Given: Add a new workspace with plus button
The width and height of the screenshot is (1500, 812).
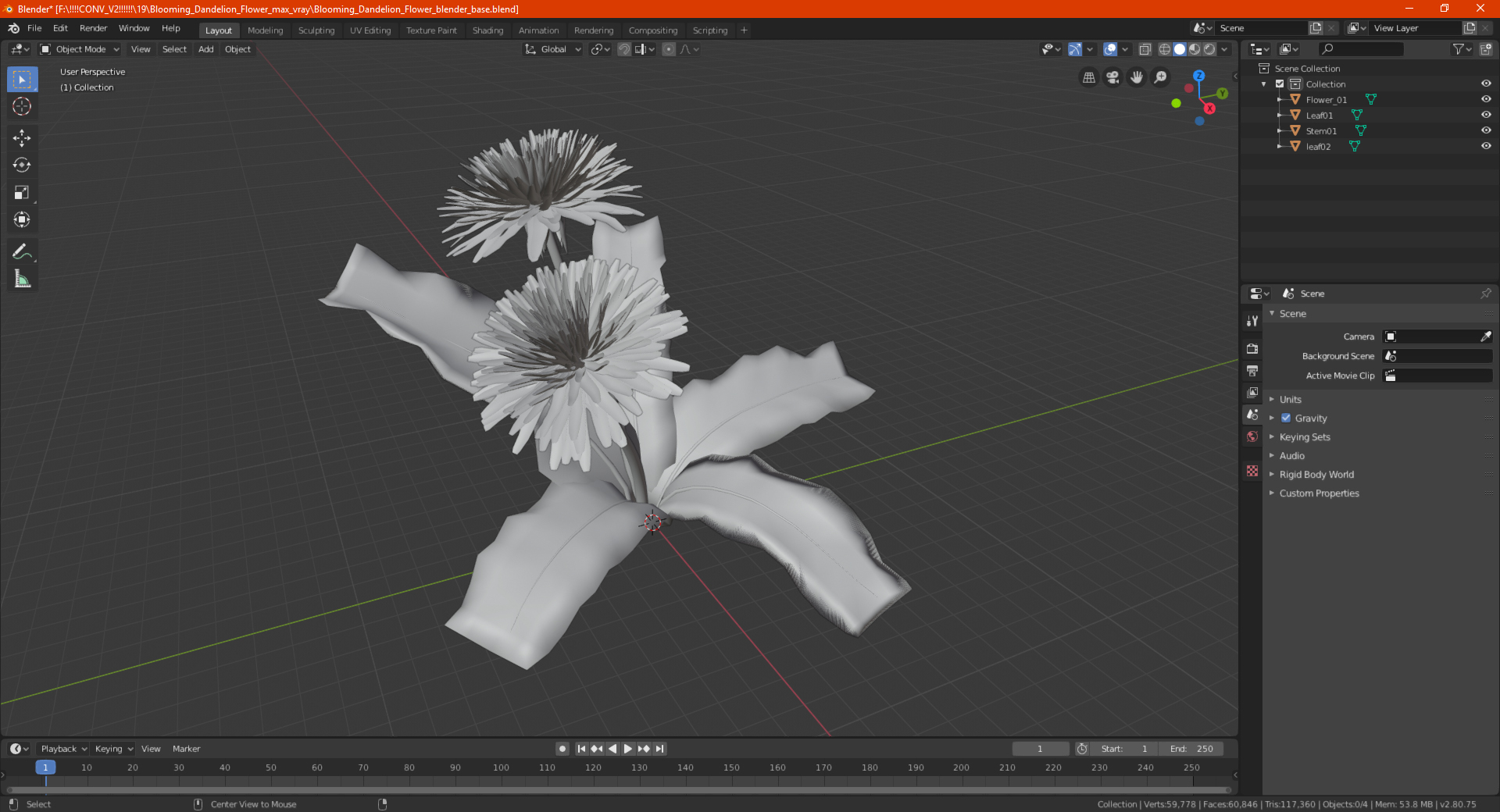Looking at the screenshot, I should (x=744, y=30).
